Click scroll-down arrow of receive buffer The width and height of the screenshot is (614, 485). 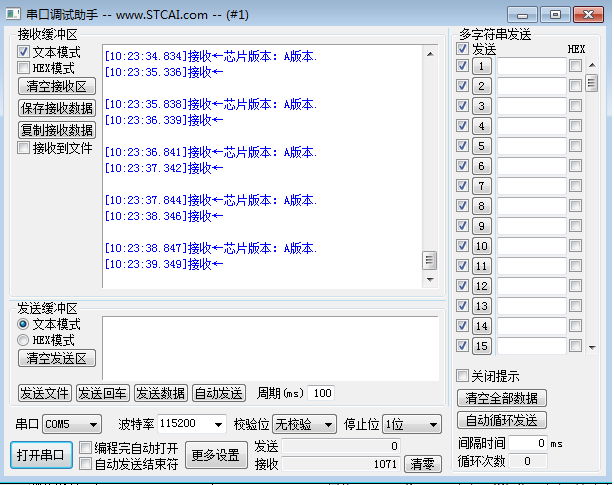[430, 279]
